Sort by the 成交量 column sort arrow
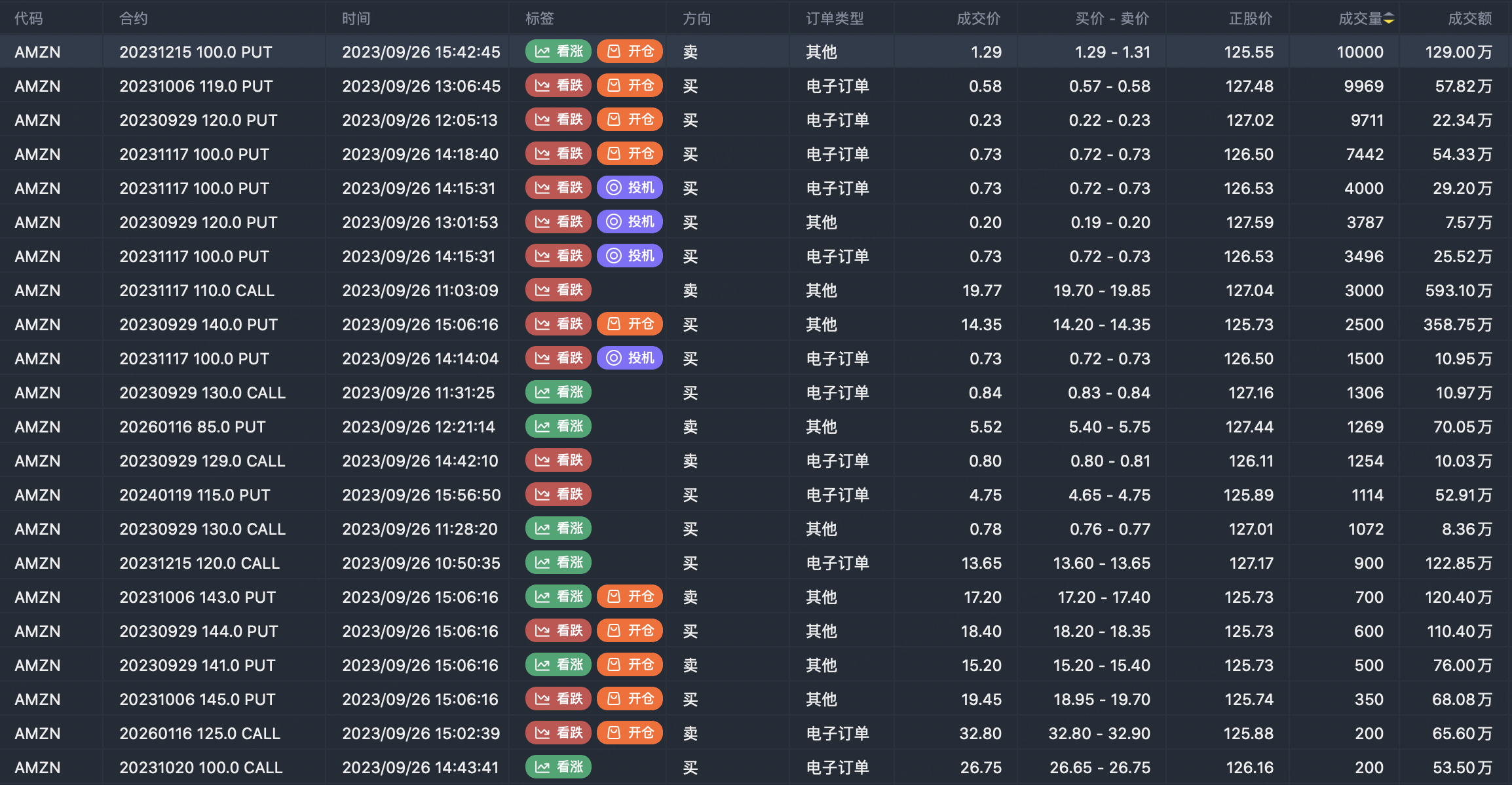1512x785 pixels. click(1388, 18)
